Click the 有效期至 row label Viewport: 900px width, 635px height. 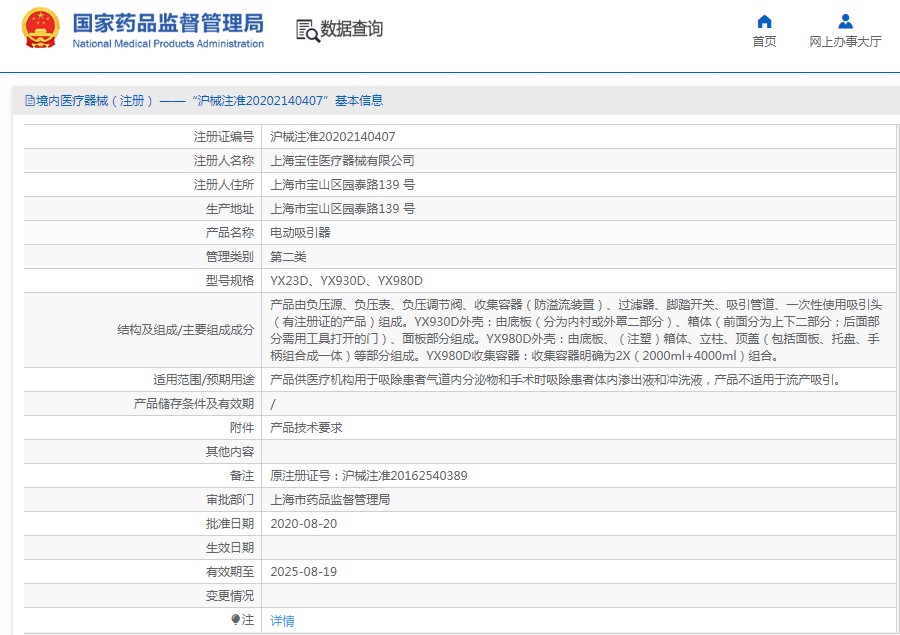click(x=230, y=572)
